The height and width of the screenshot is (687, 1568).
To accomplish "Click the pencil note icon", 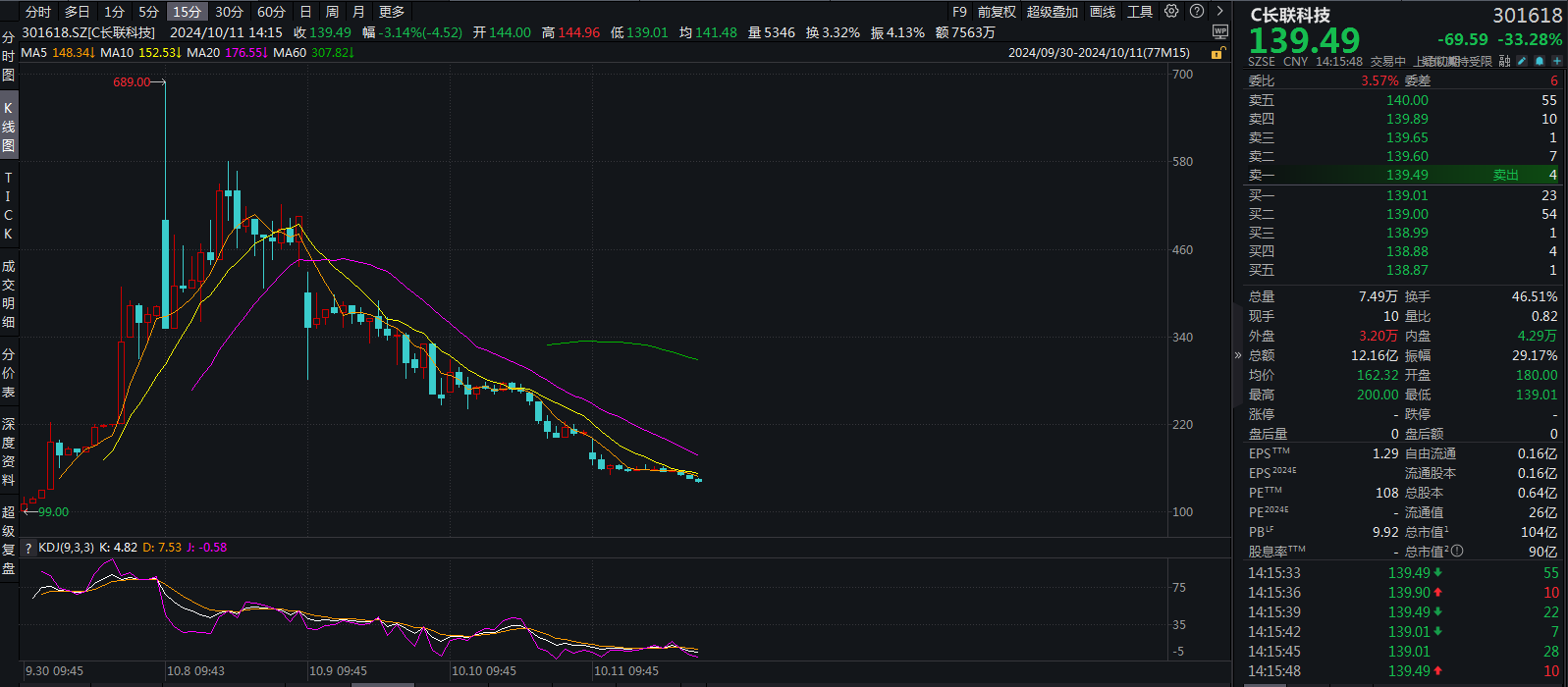I will coord(1522,61).
